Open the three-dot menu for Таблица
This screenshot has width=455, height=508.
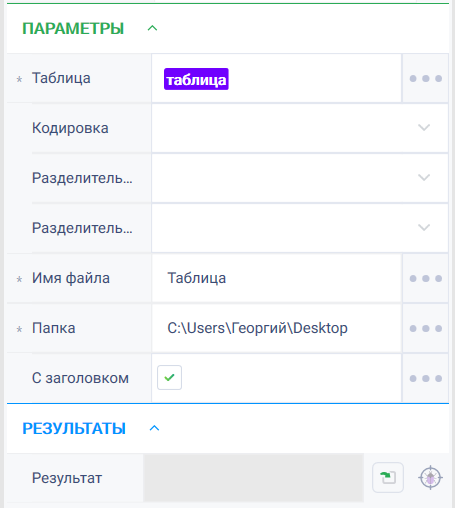[426, 78]
